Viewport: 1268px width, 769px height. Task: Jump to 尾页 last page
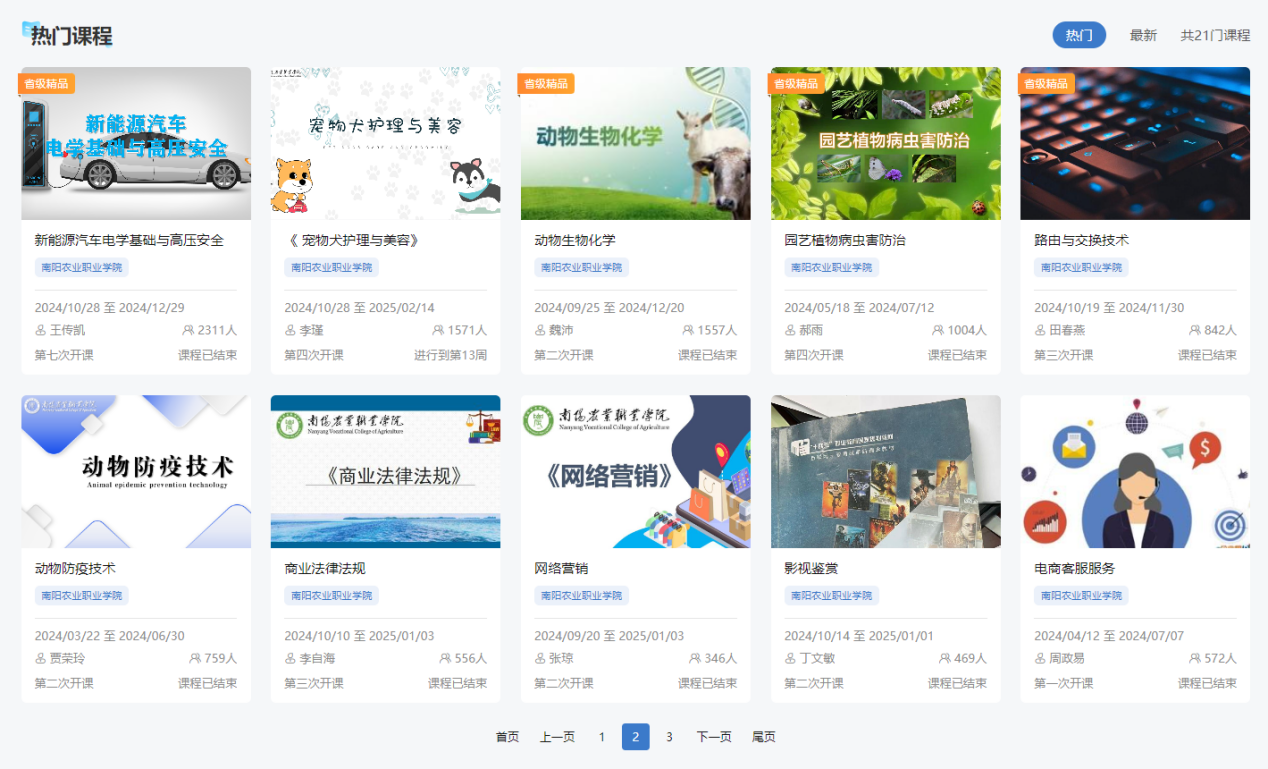(763, 737)
